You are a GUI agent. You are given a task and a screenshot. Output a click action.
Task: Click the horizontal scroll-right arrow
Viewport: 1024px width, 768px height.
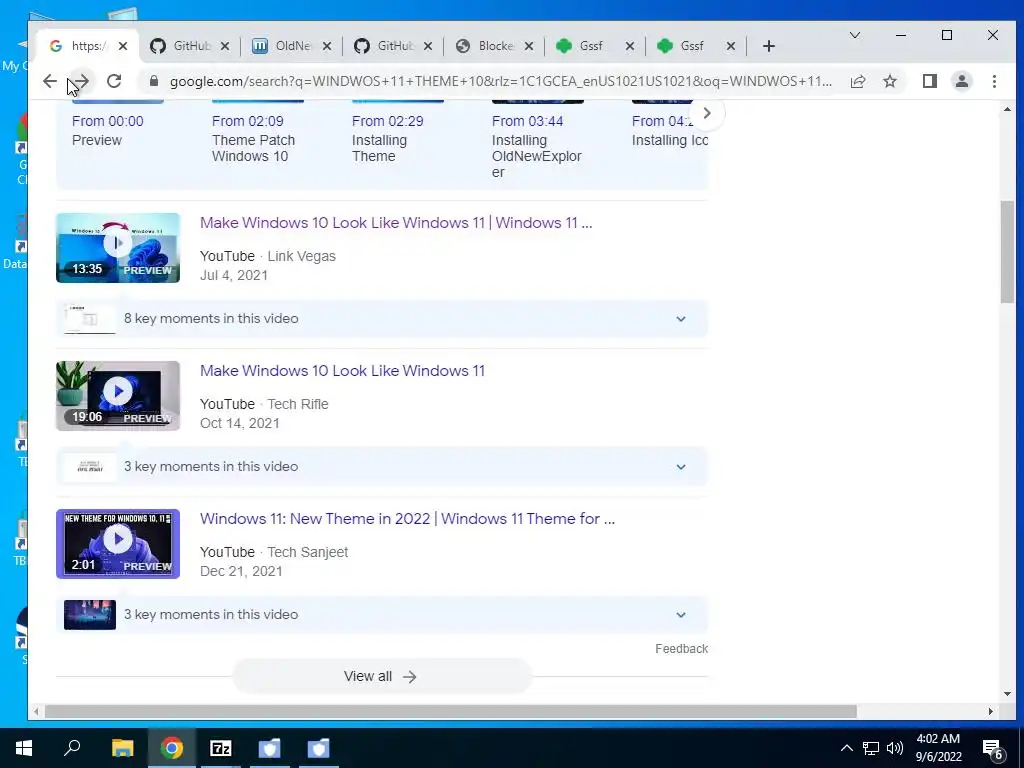pyautogui.click(x=991, y=711)
